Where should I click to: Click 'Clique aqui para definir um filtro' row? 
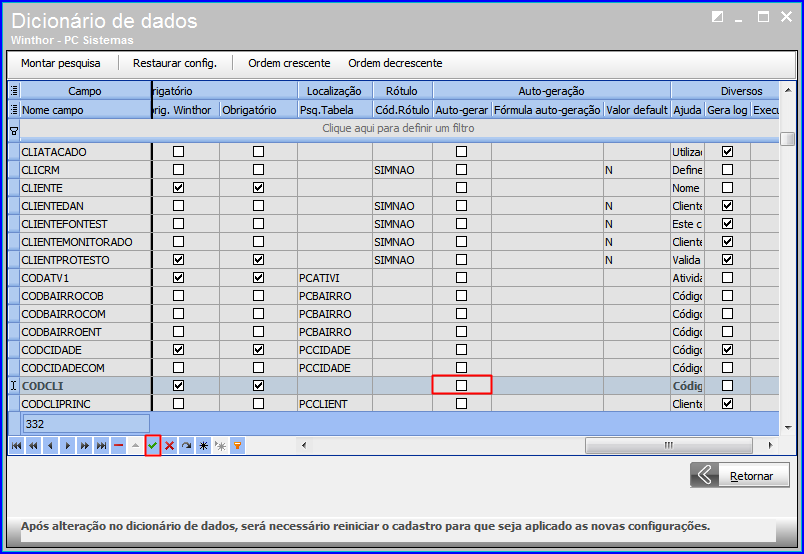398,128
